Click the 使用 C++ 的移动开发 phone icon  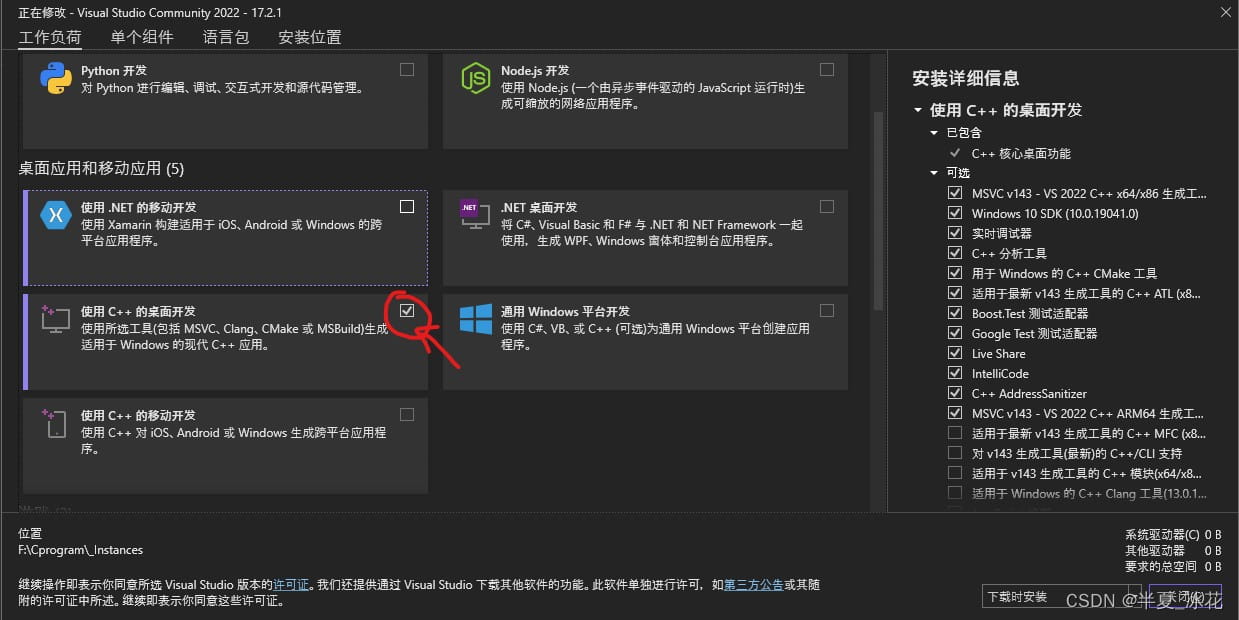pos(55,423)
